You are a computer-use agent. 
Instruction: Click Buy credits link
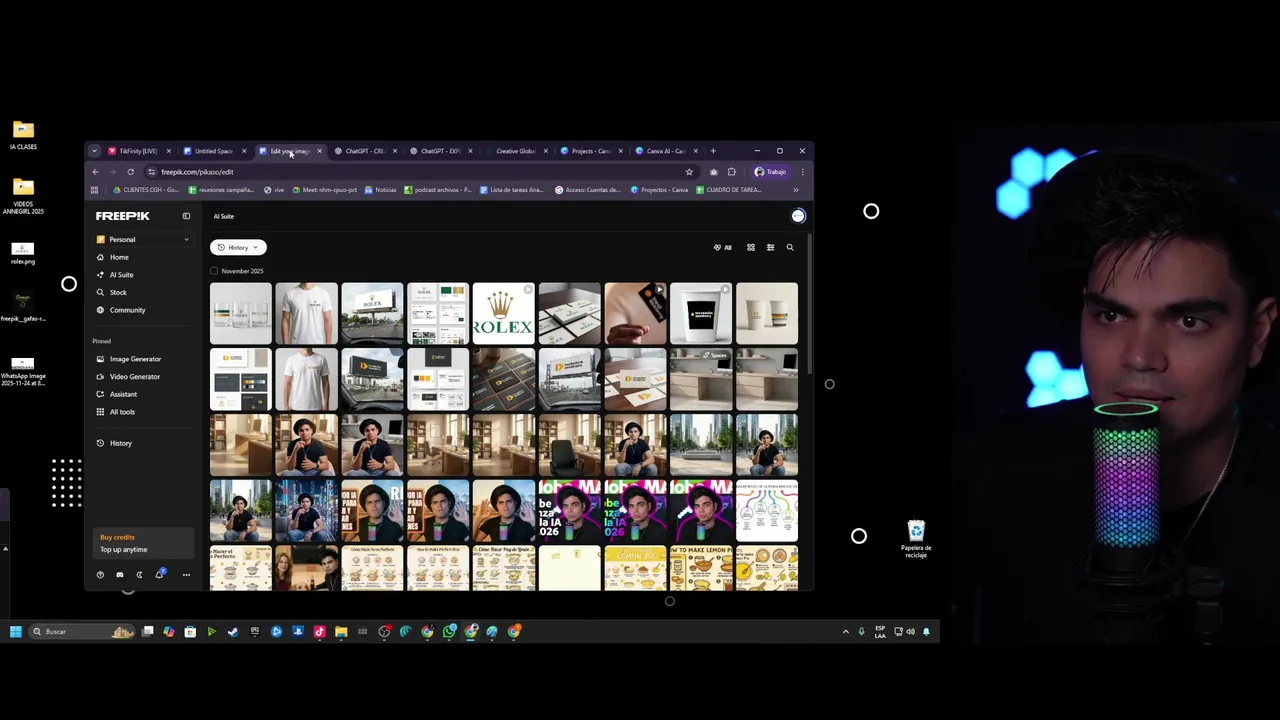117,537
